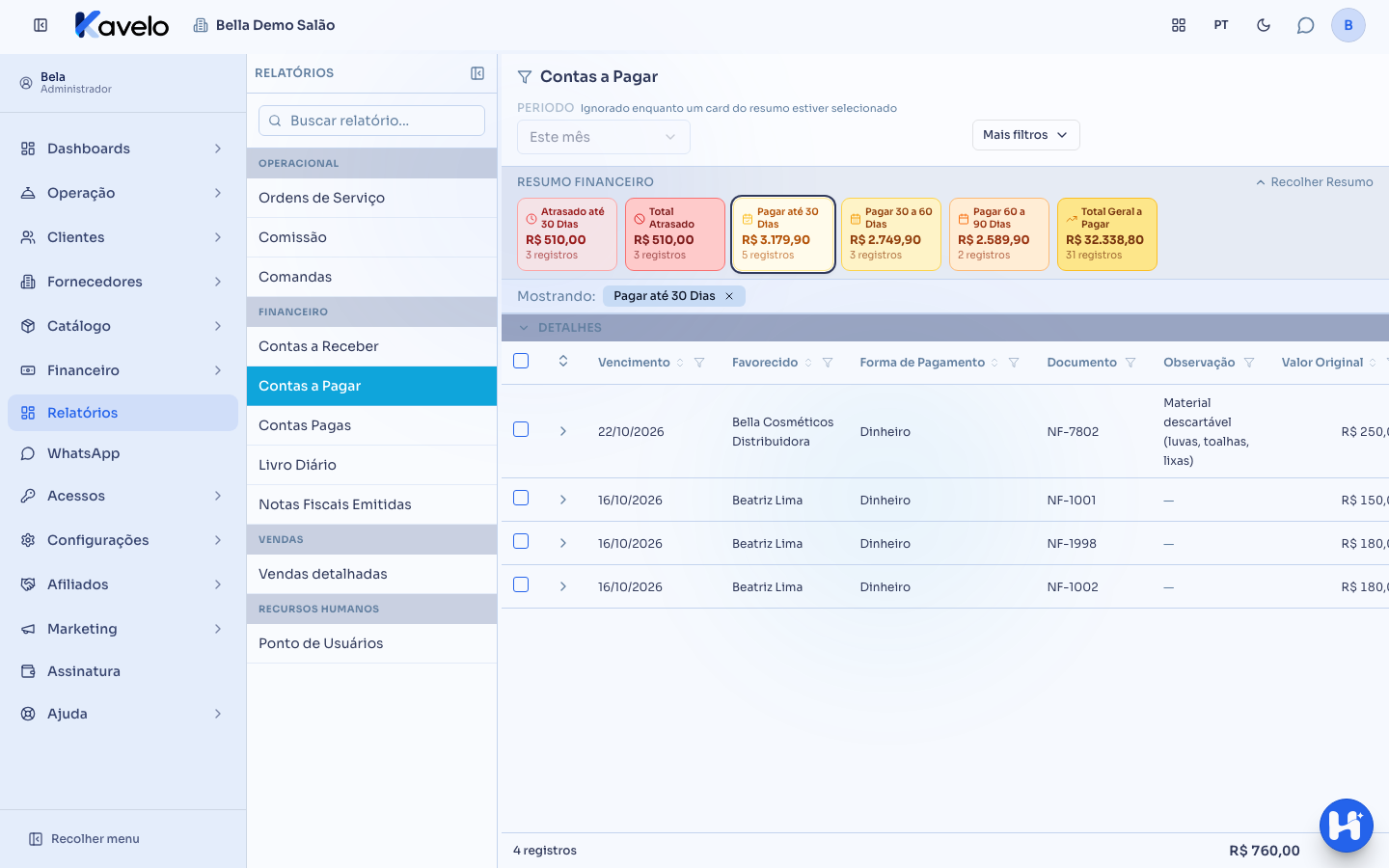Open the Mais filtros dropdown
The image size is (1389, 868).
[x=1025, y=135]
